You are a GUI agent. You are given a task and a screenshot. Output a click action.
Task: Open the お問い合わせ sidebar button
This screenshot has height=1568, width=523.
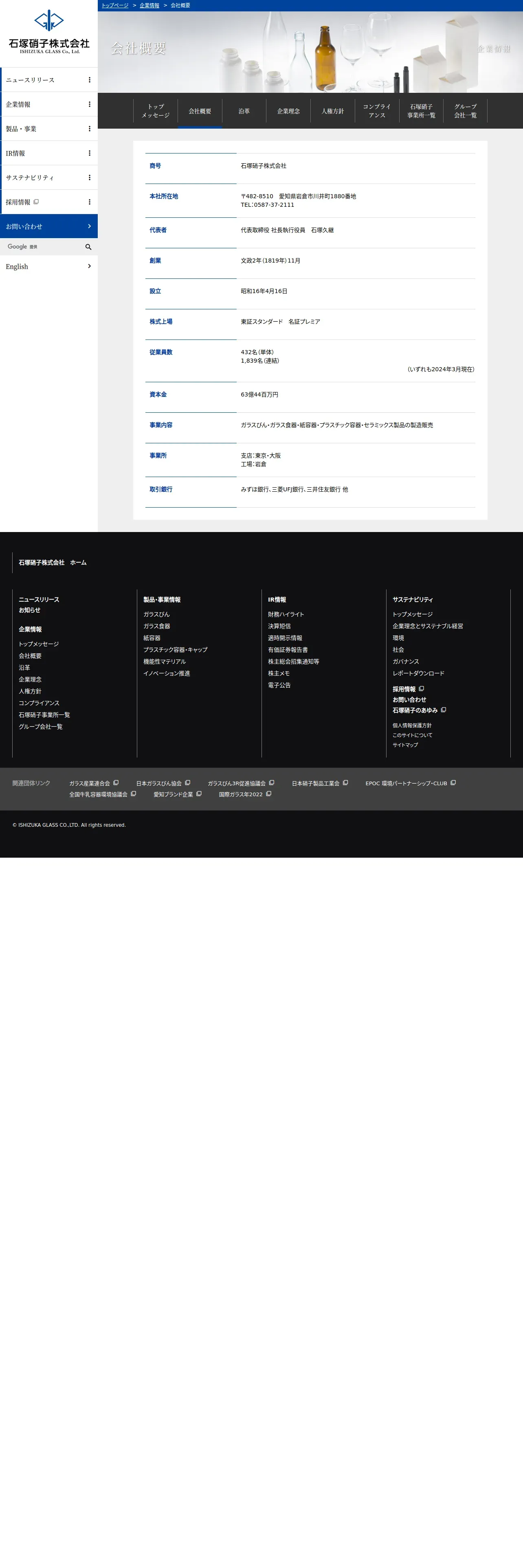click(49, 226)
